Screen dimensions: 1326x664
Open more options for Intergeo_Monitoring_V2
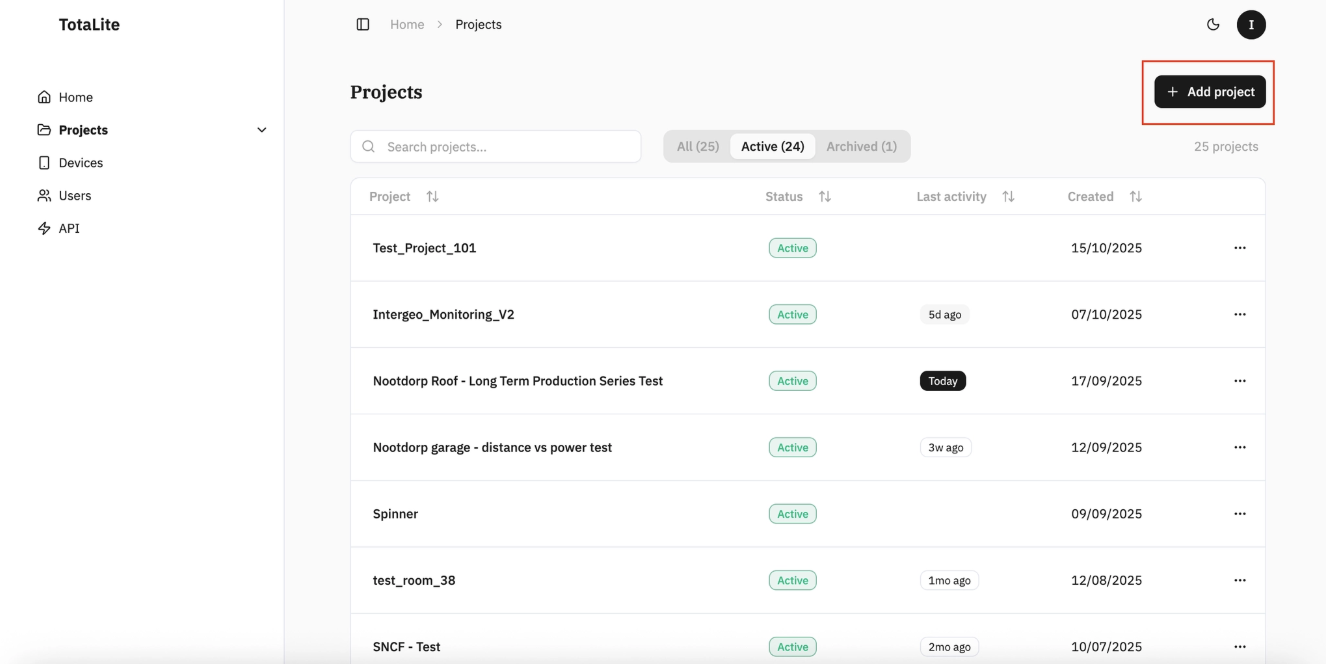[x=1240, y=314]
